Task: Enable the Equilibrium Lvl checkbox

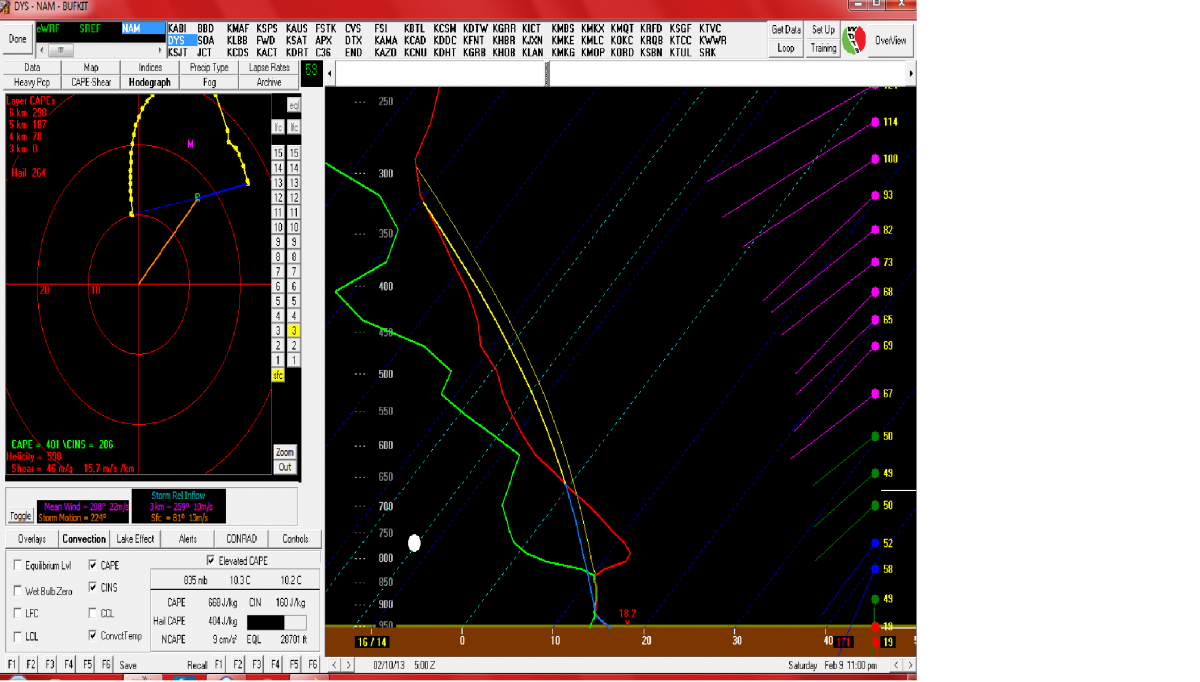Action: tap(17, 565)
